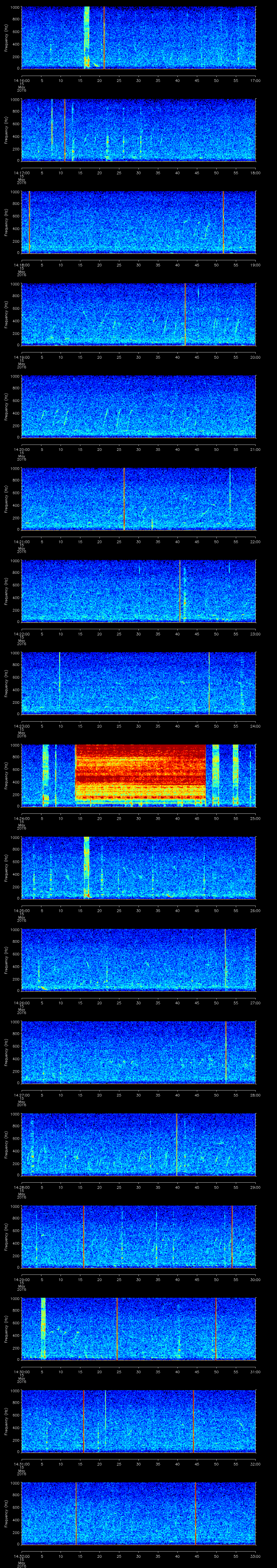Open the spectrogram panel starting at 14:31:00
This screenshot has width=277, height=1568.
(138, 1421)
